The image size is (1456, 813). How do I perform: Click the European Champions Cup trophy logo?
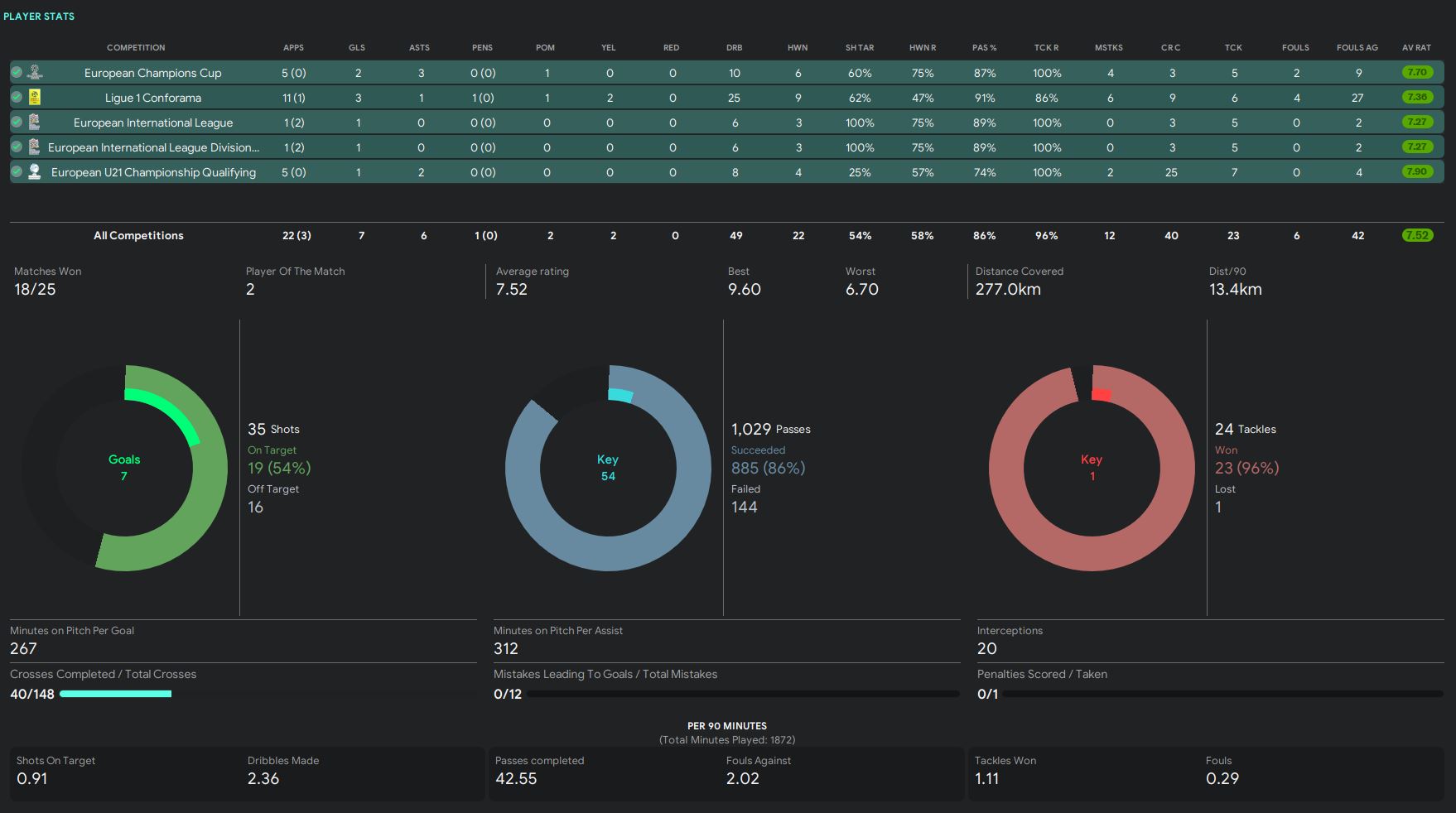click(x=35, y=73)
